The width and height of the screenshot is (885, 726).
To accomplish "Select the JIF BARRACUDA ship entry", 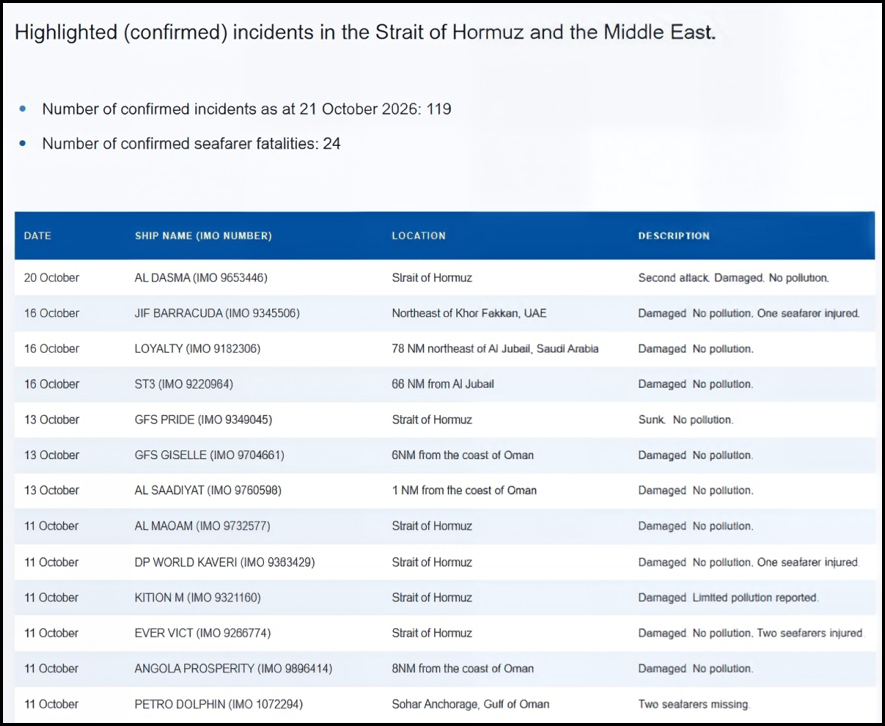I will click(x=217, y=313).
